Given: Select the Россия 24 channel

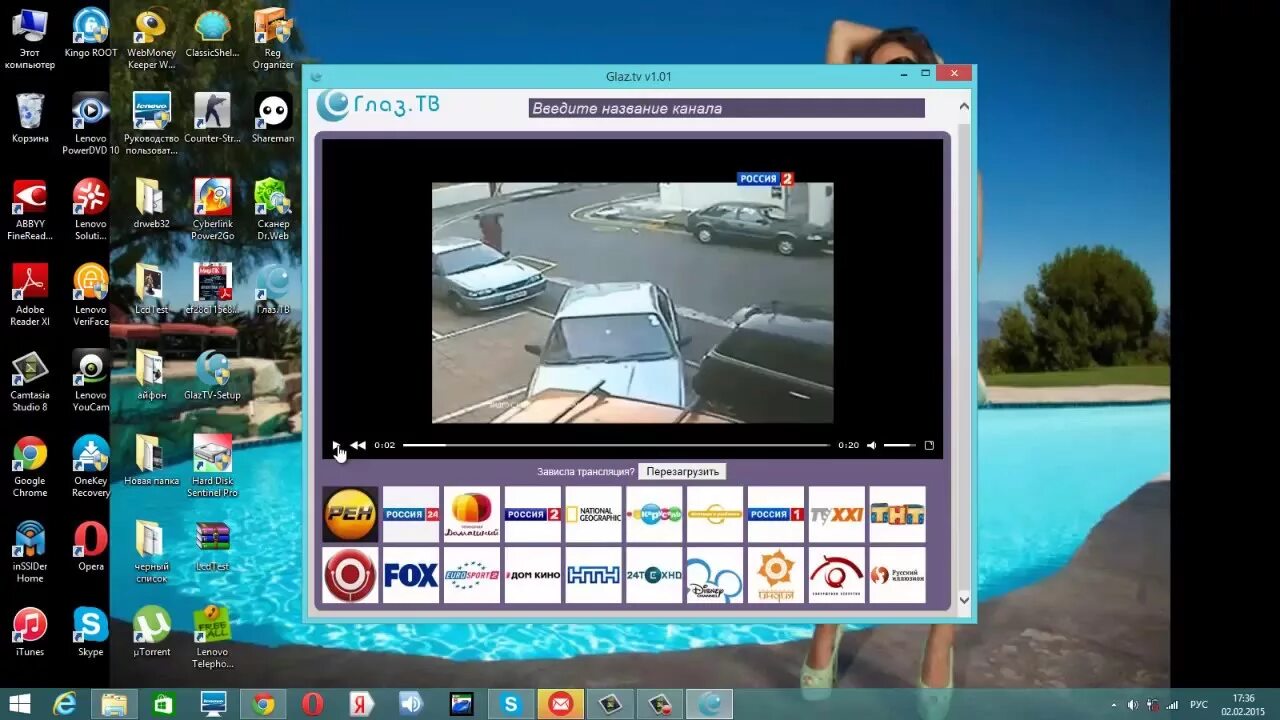Looking at the screenshot, I should coord(411,514).
